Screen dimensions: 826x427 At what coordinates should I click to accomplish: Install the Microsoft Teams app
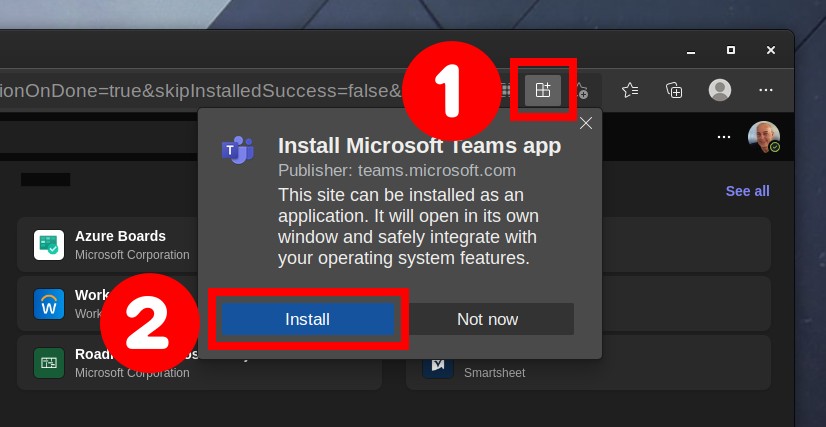click(308, 319)
